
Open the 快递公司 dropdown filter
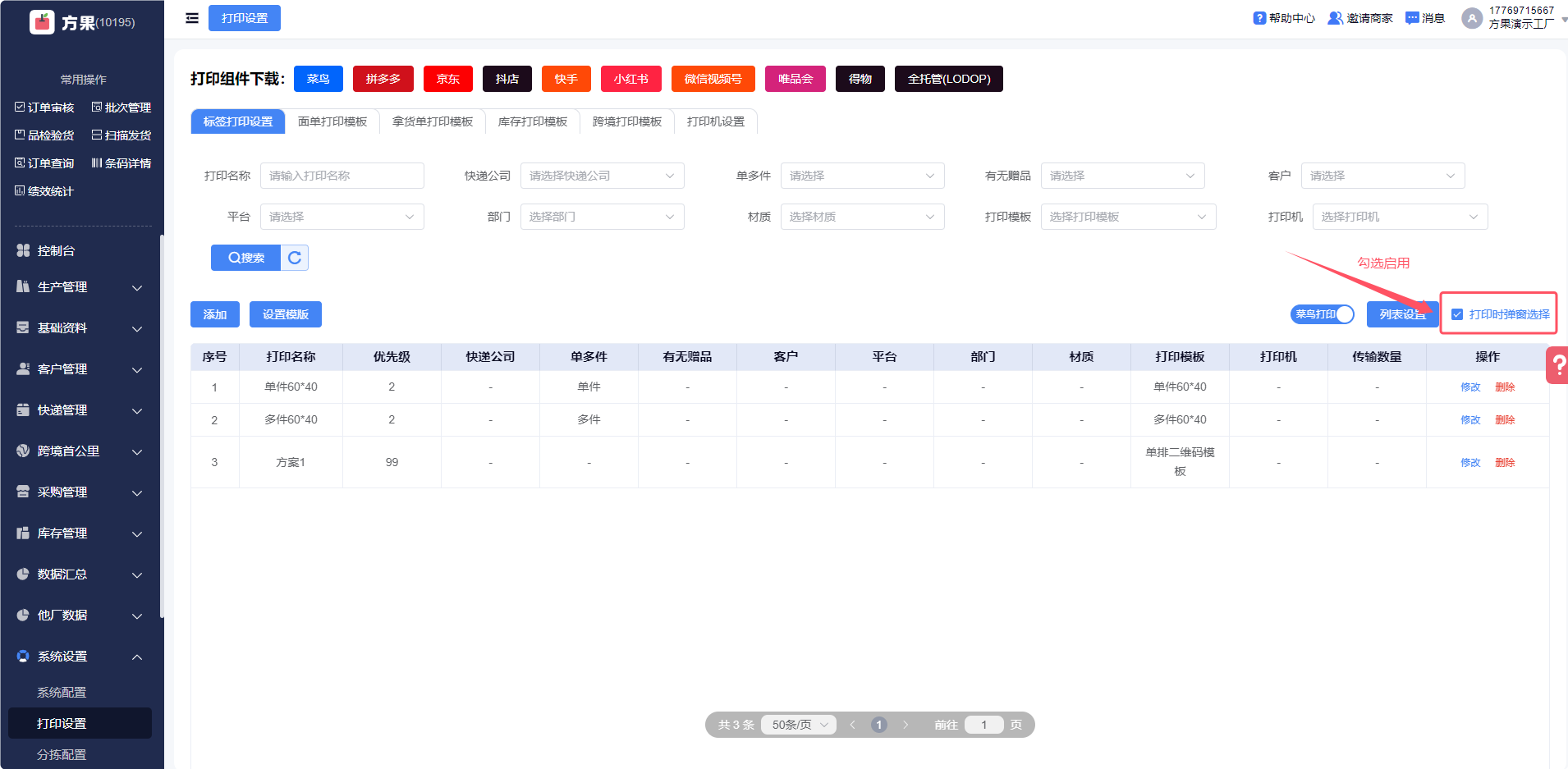click(x=602, y=176)
